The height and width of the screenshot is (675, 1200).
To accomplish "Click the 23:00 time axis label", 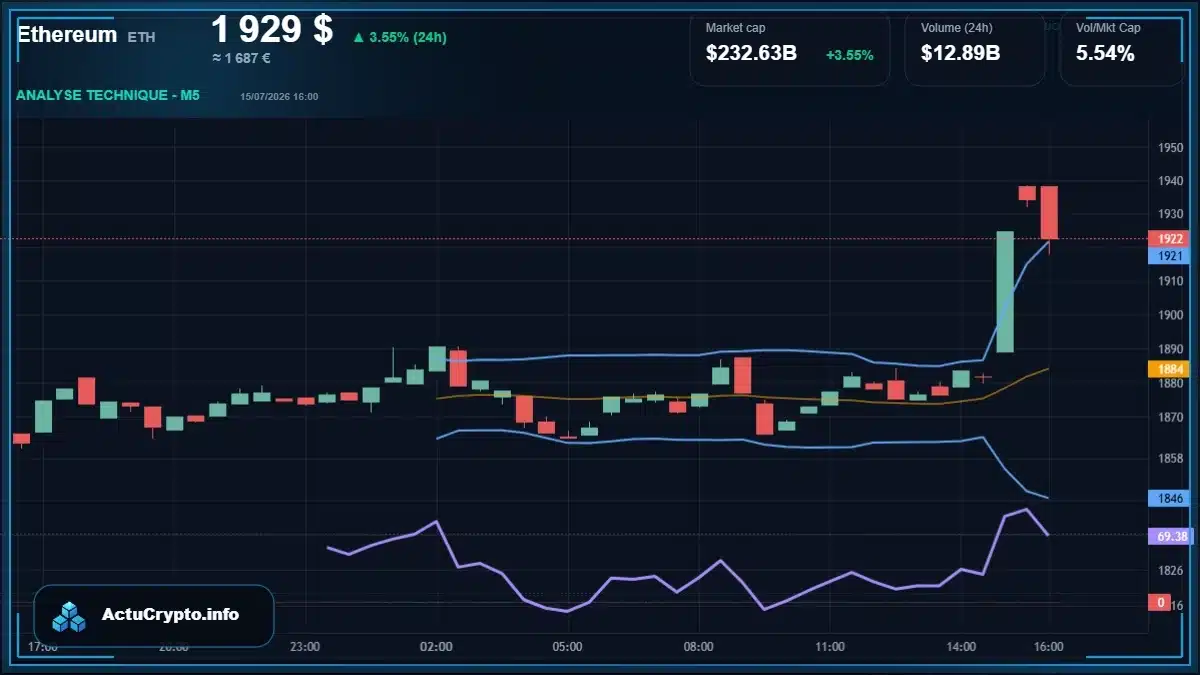I will tap(305, 647).
